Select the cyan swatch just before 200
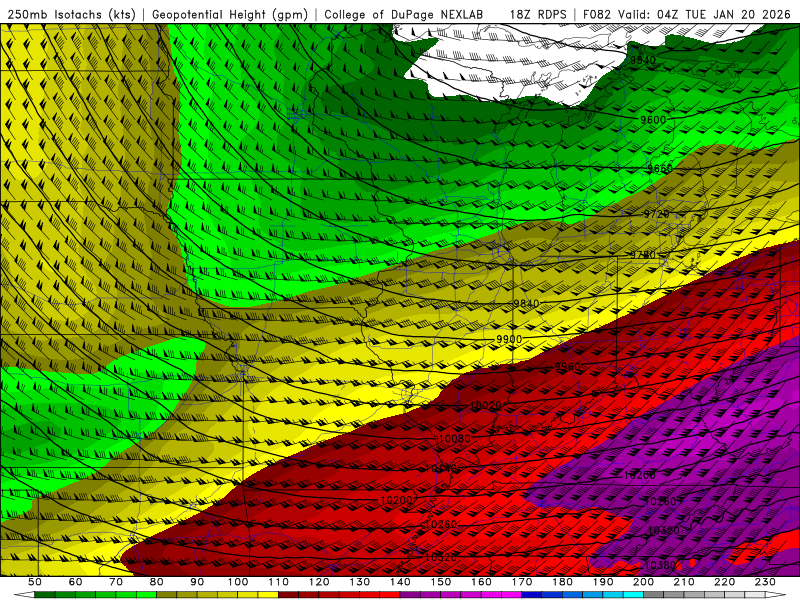800x600 pixels. tap(634, 595)
